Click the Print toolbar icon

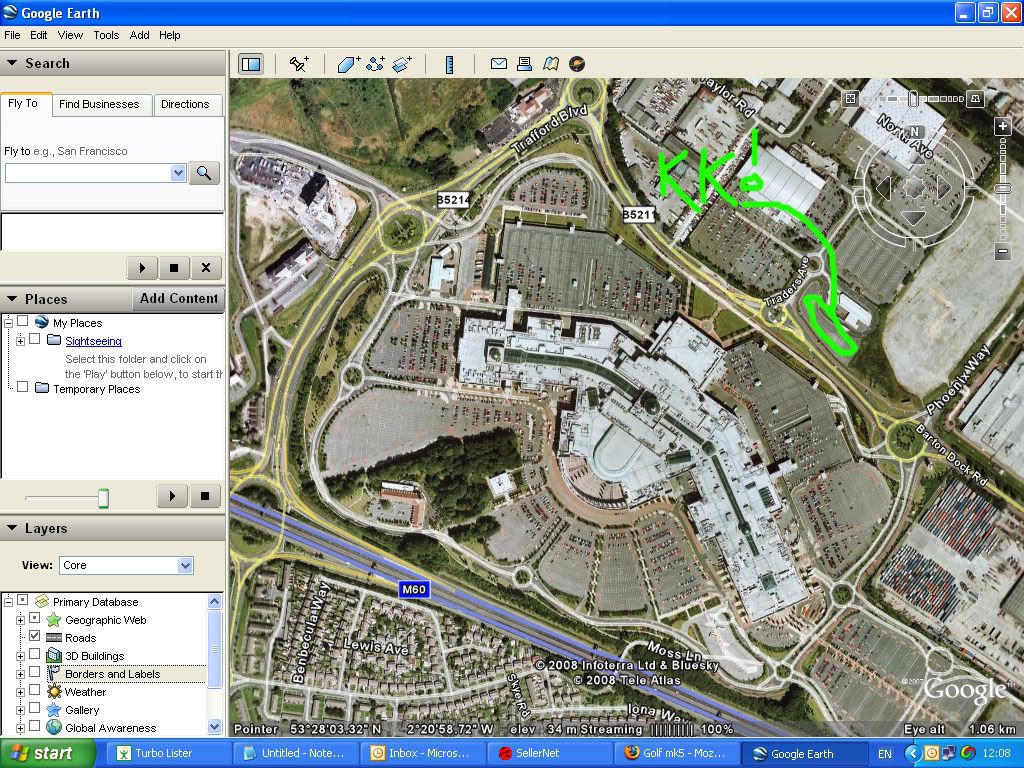(524, 63)
